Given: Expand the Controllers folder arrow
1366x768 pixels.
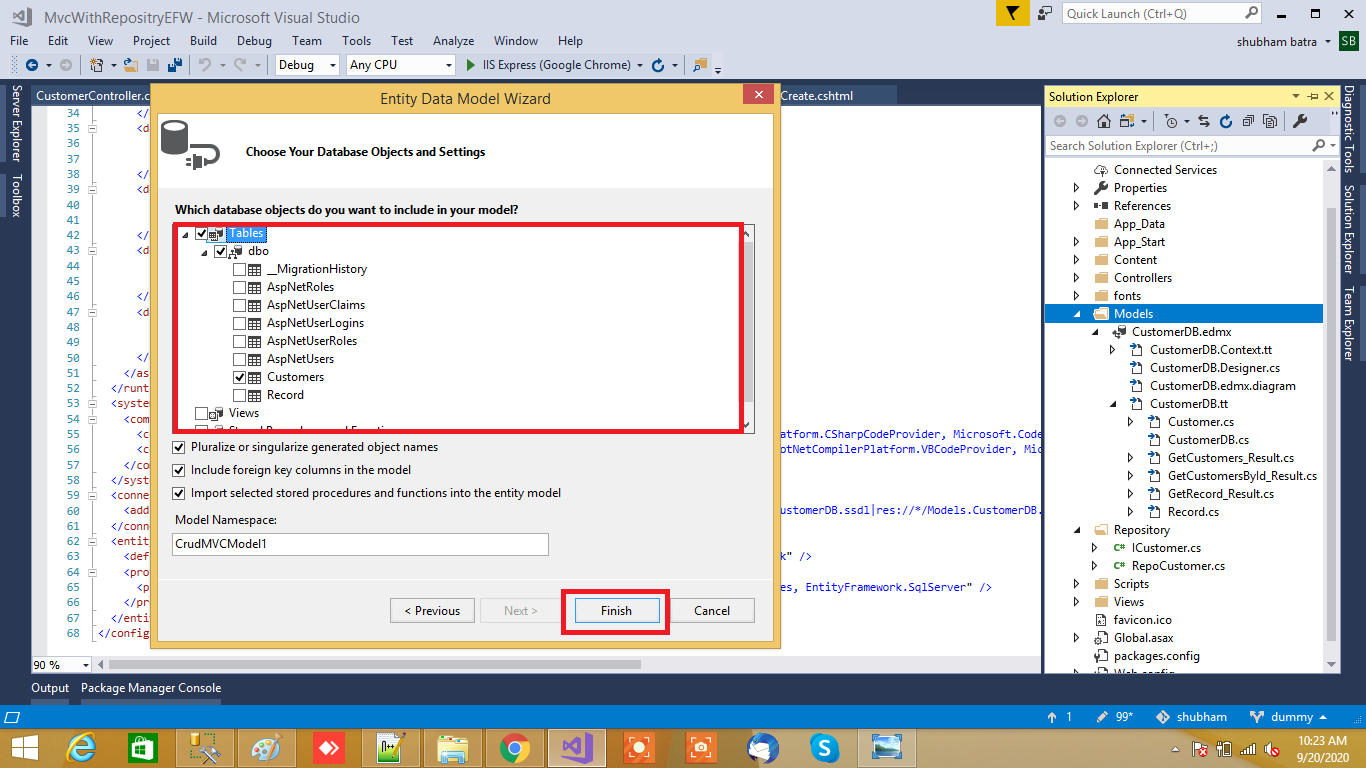Looking at the screenshot, I should [1077, 278].
